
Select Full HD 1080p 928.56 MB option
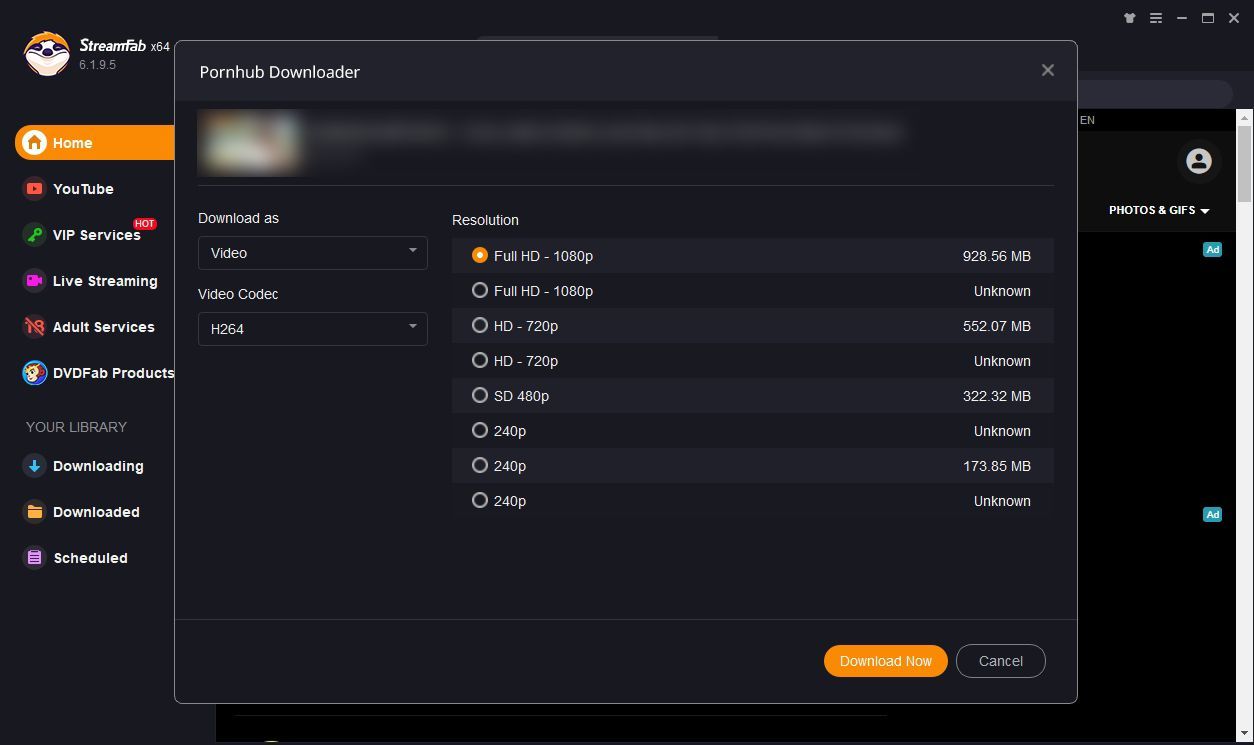coord(752,256)
